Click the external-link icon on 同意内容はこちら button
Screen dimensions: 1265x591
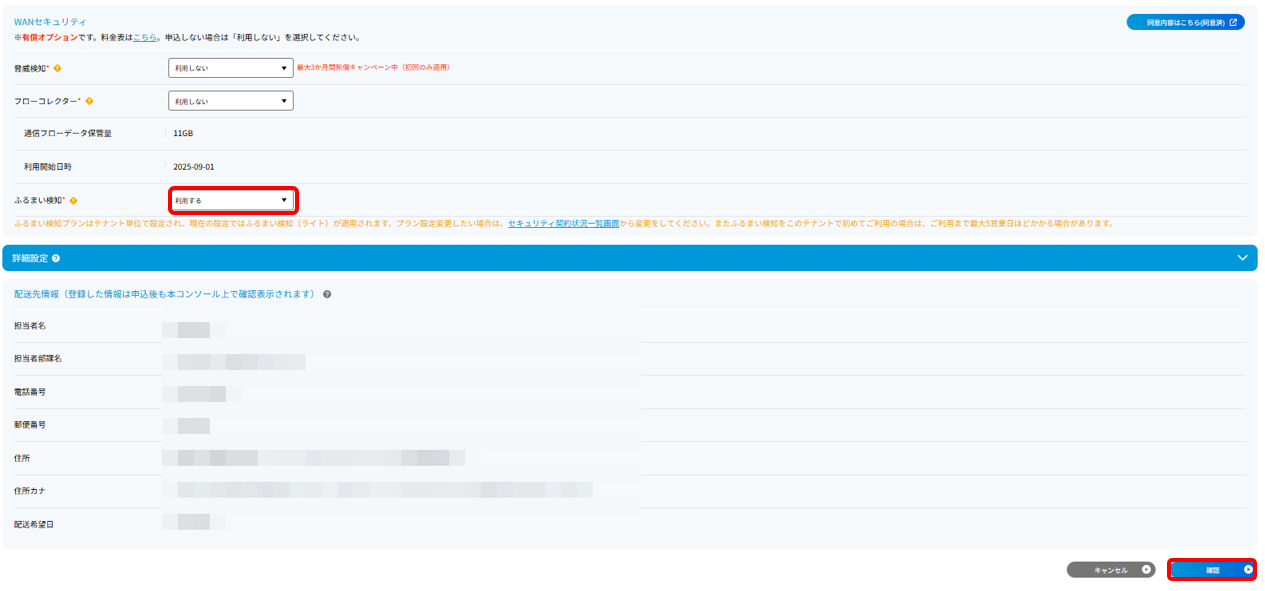(x=1232, y=21)
